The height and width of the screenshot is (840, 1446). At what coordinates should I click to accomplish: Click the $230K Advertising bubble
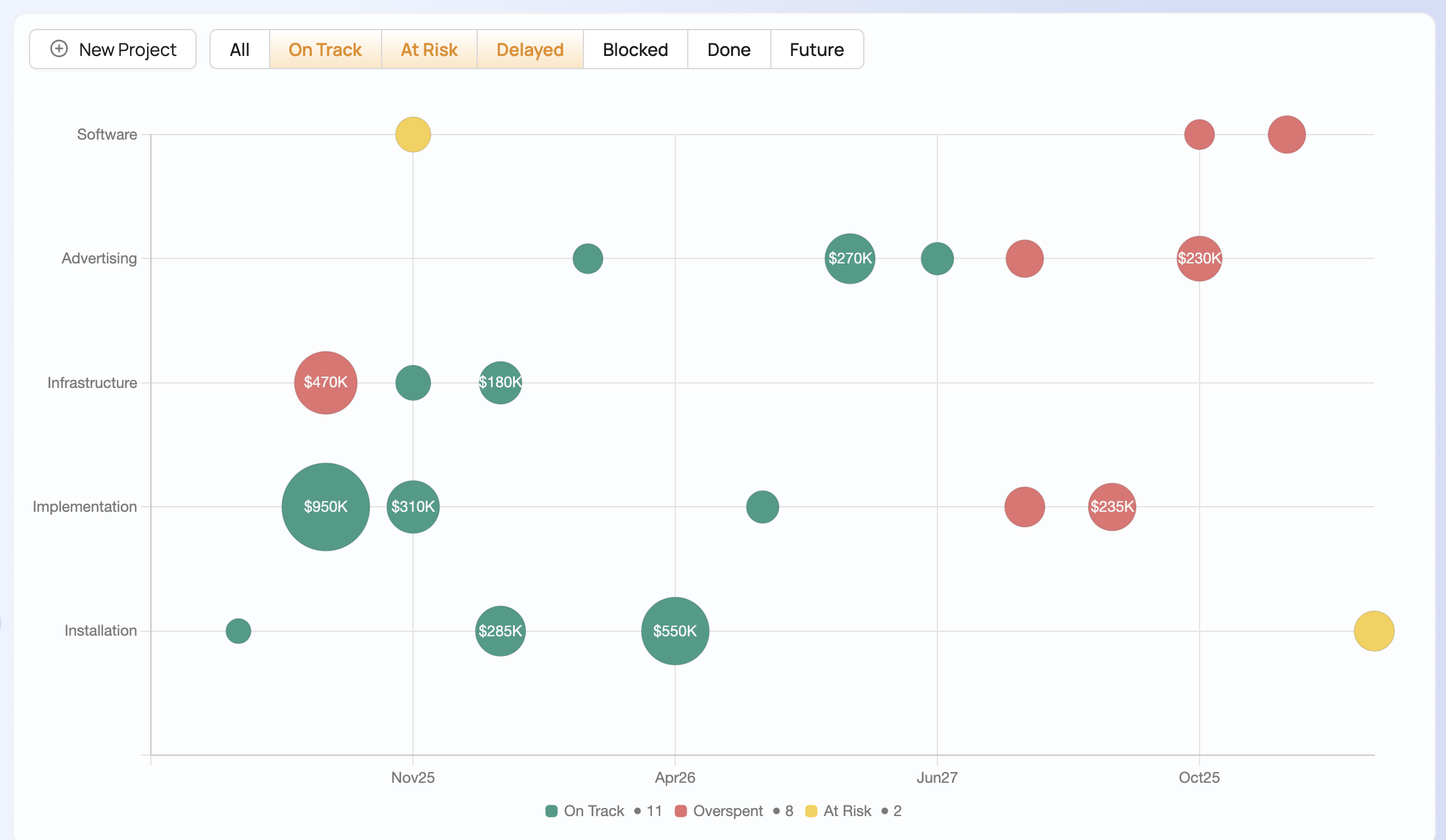1199,258
